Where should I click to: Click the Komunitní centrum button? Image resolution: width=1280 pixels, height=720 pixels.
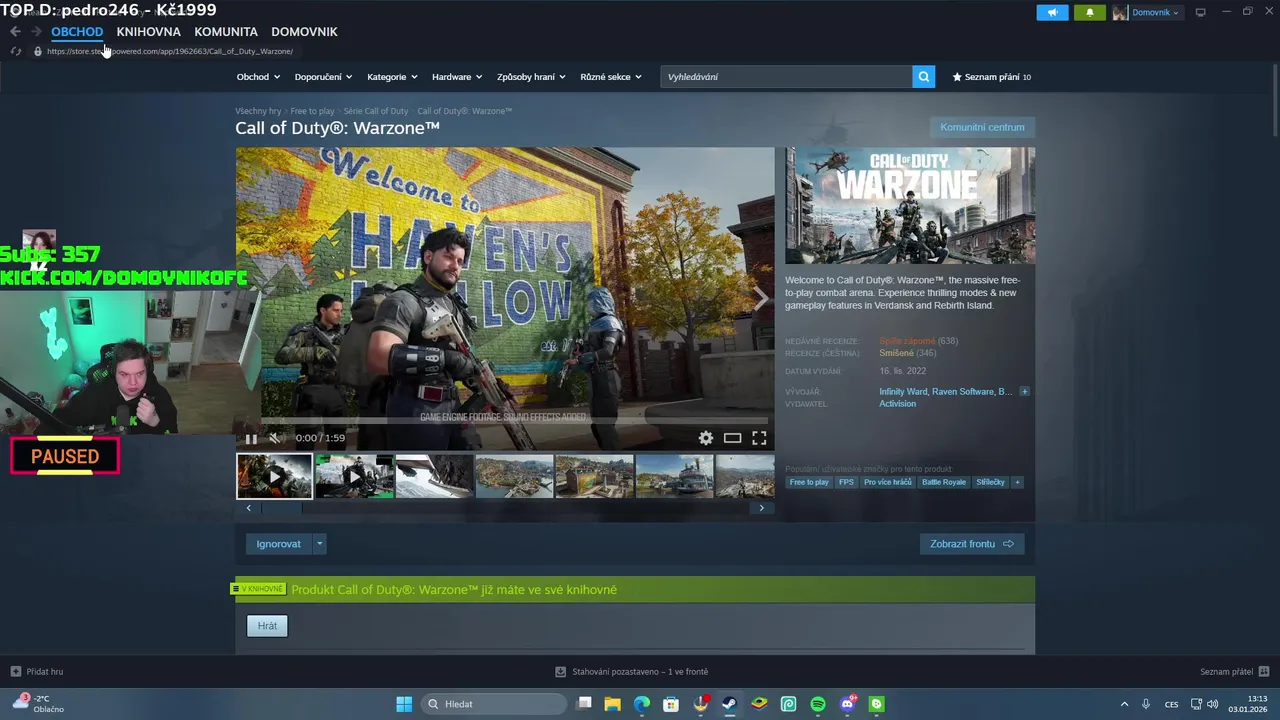pyautogui.click(x=982, y=127)
